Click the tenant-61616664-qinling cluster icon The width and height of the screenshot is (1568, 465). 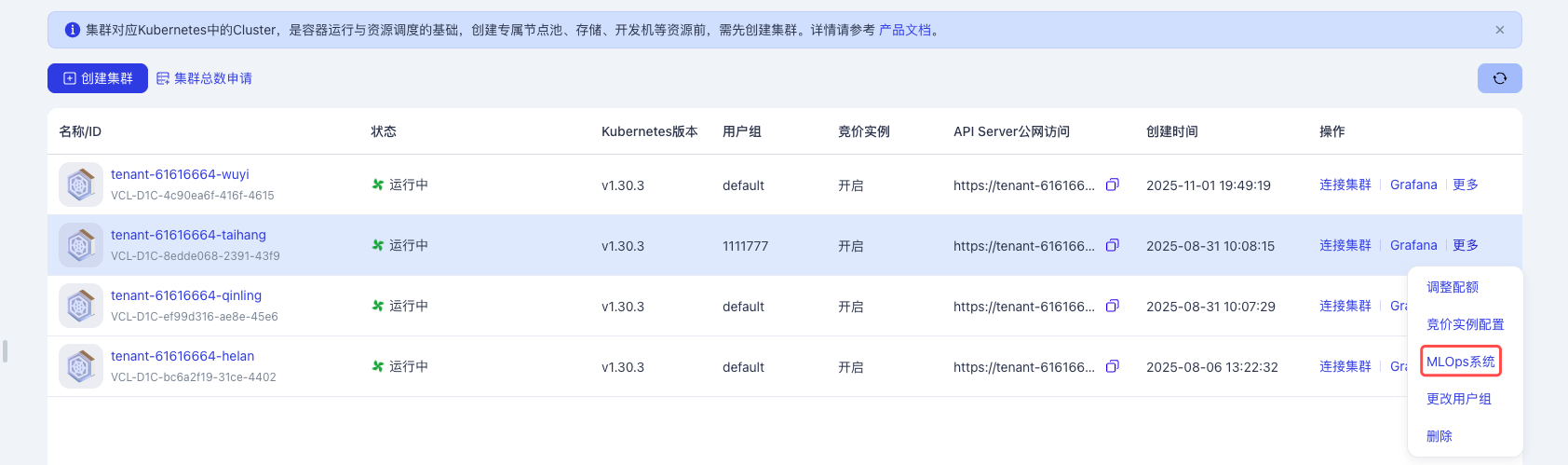click(81, 306)
